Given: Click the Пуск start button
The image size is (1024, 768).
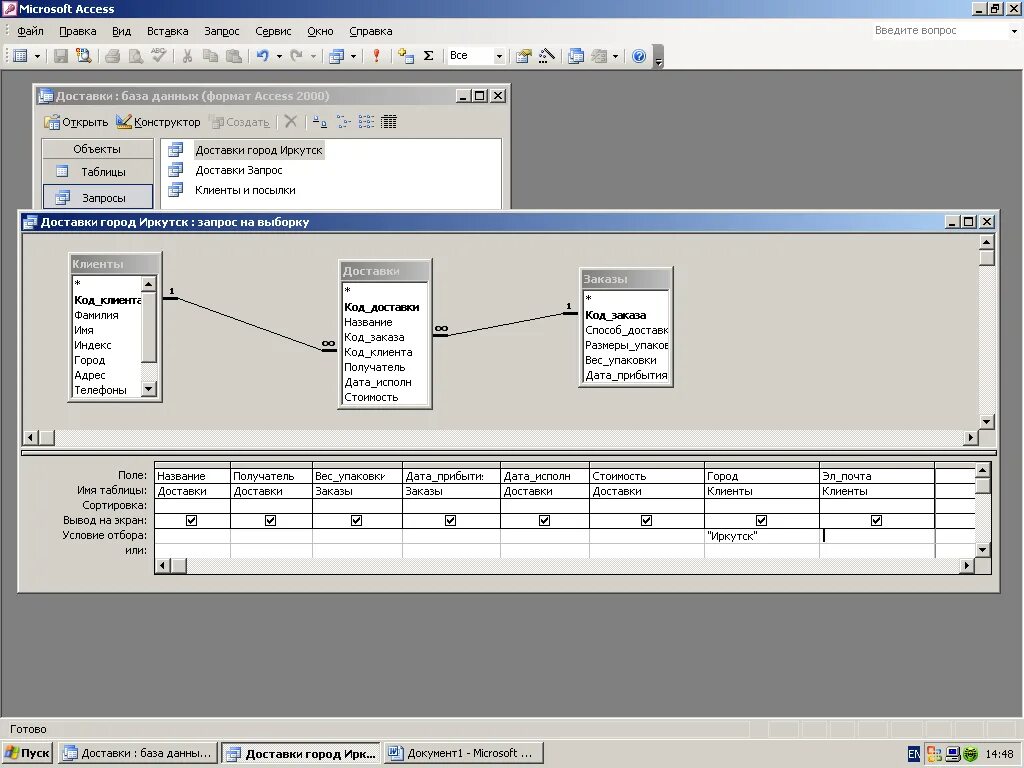Looking at the screenshot, I should point(27,753).
